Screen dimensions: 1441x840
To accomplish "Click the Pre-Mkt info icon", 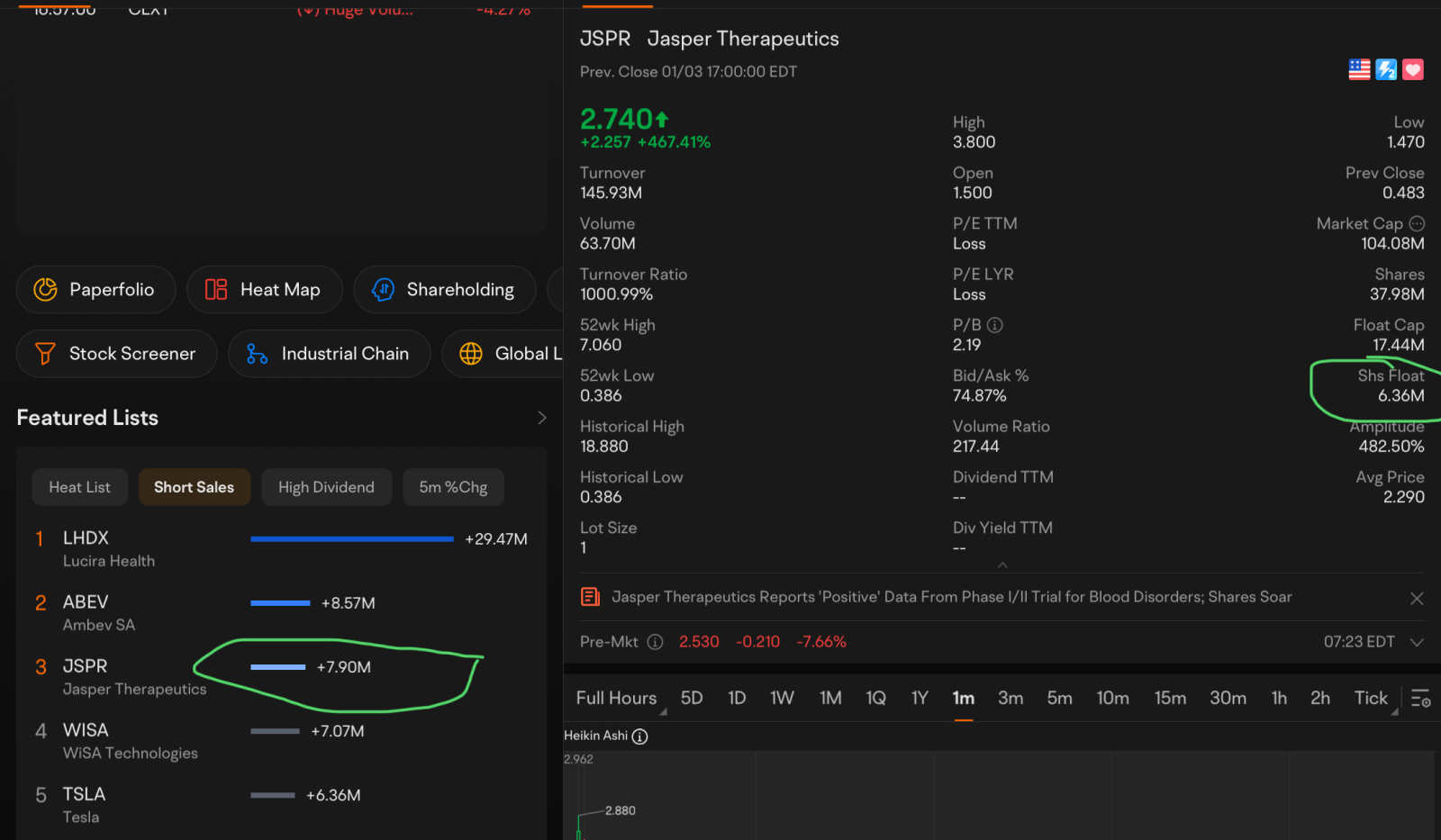I will click(656, 642).
